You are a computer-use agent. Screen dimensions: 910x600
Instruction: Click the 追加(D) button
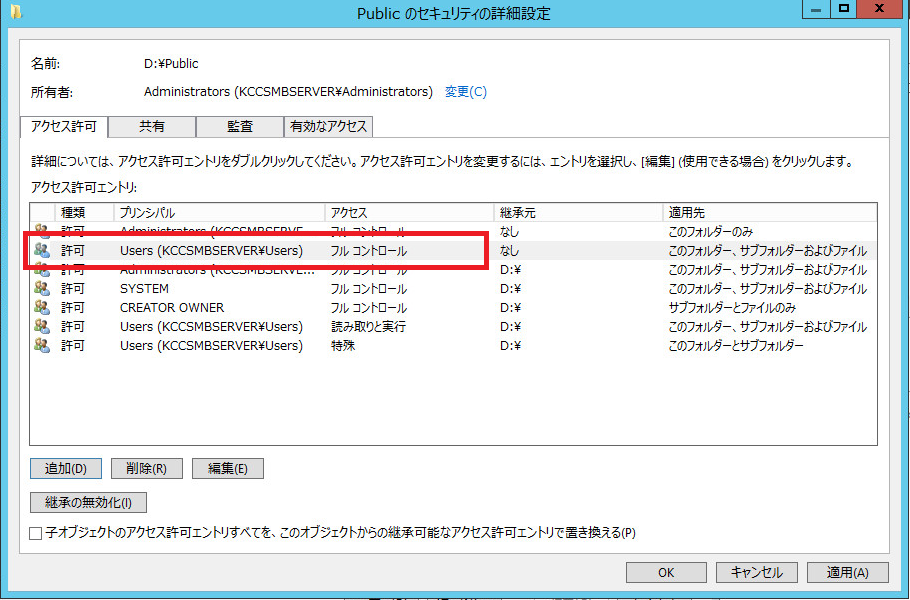click(65, 468)
